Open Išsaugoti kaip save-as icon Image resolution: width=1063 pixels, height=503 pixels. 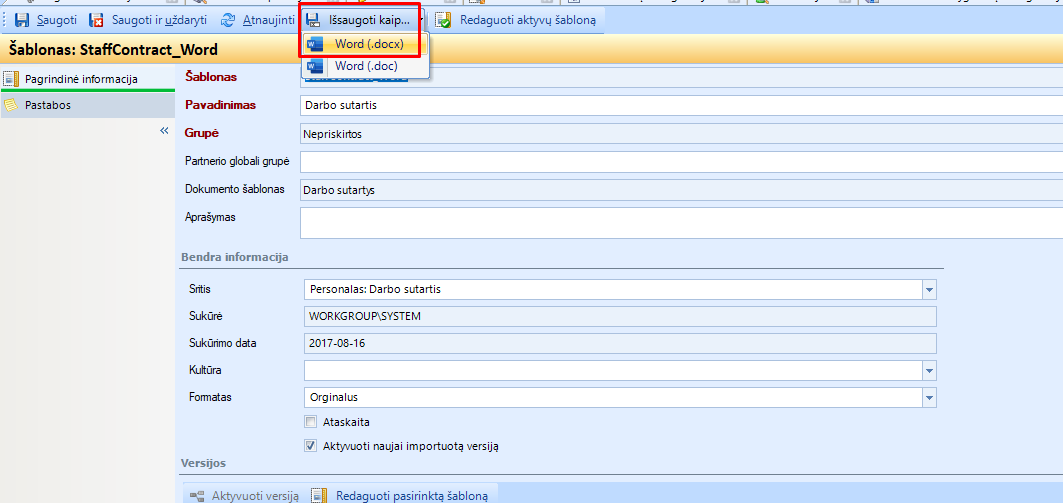click(313, 20)
